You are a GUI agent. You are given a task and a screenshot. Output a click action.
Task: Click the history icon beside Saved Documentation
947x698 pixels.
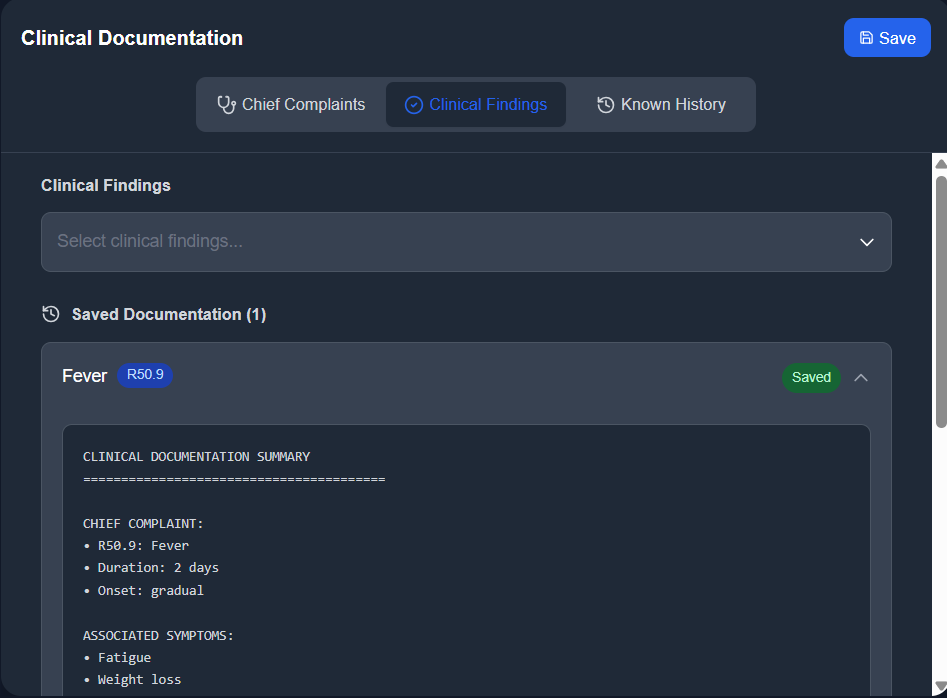(51, 314)
